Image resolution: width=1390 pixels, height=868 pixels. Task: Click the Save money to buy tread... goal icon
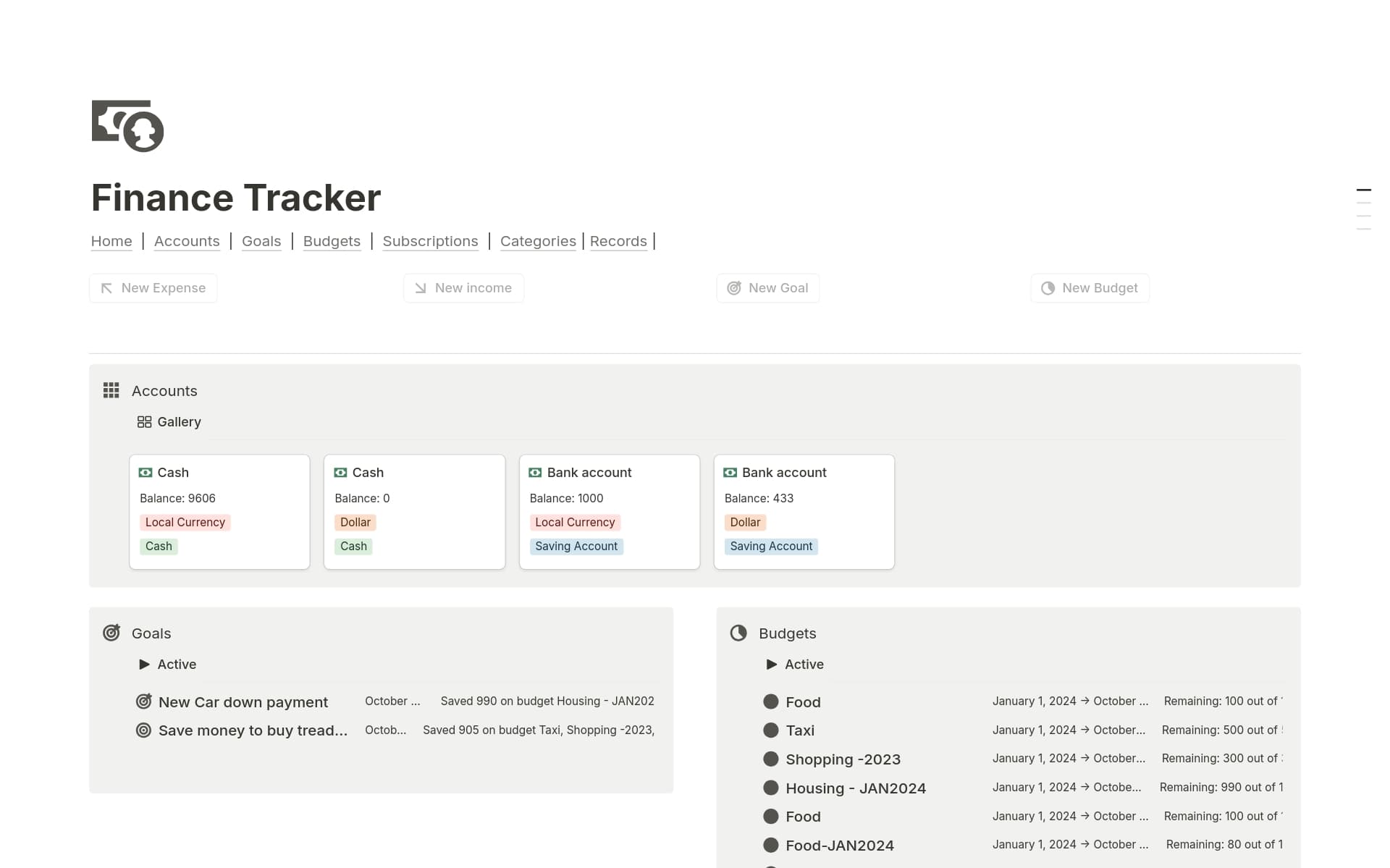tap(144, 730)
